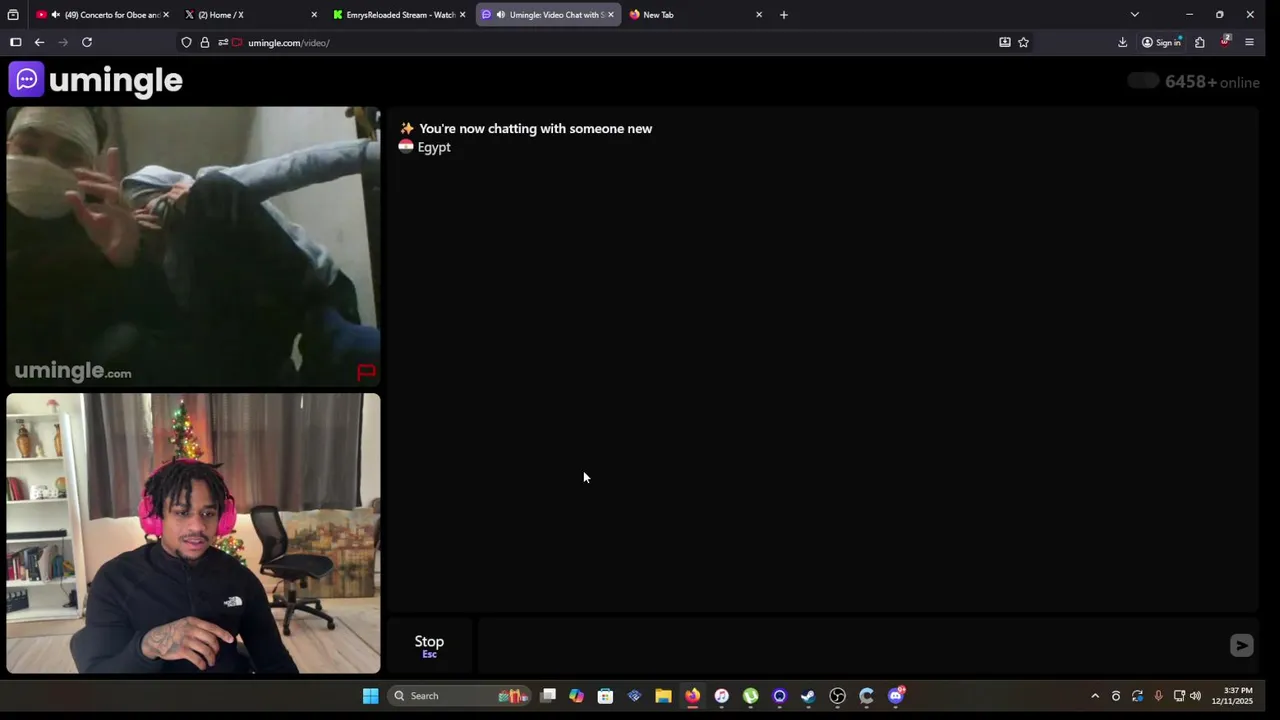The width and height of the screenshot is (1280, 720).
Task: Close the EmrysReloaded Stream tab
Action: click(462, 15)
